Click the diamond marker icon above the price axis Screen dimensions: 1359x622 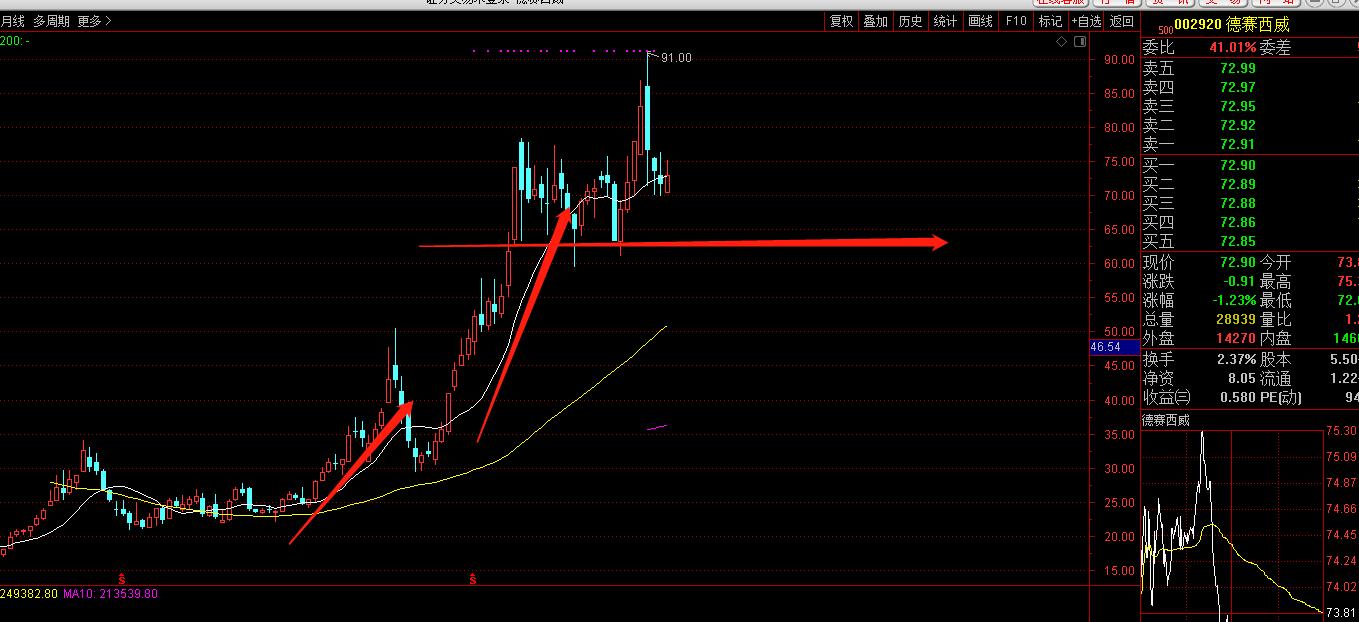[x=1062, y=42]
